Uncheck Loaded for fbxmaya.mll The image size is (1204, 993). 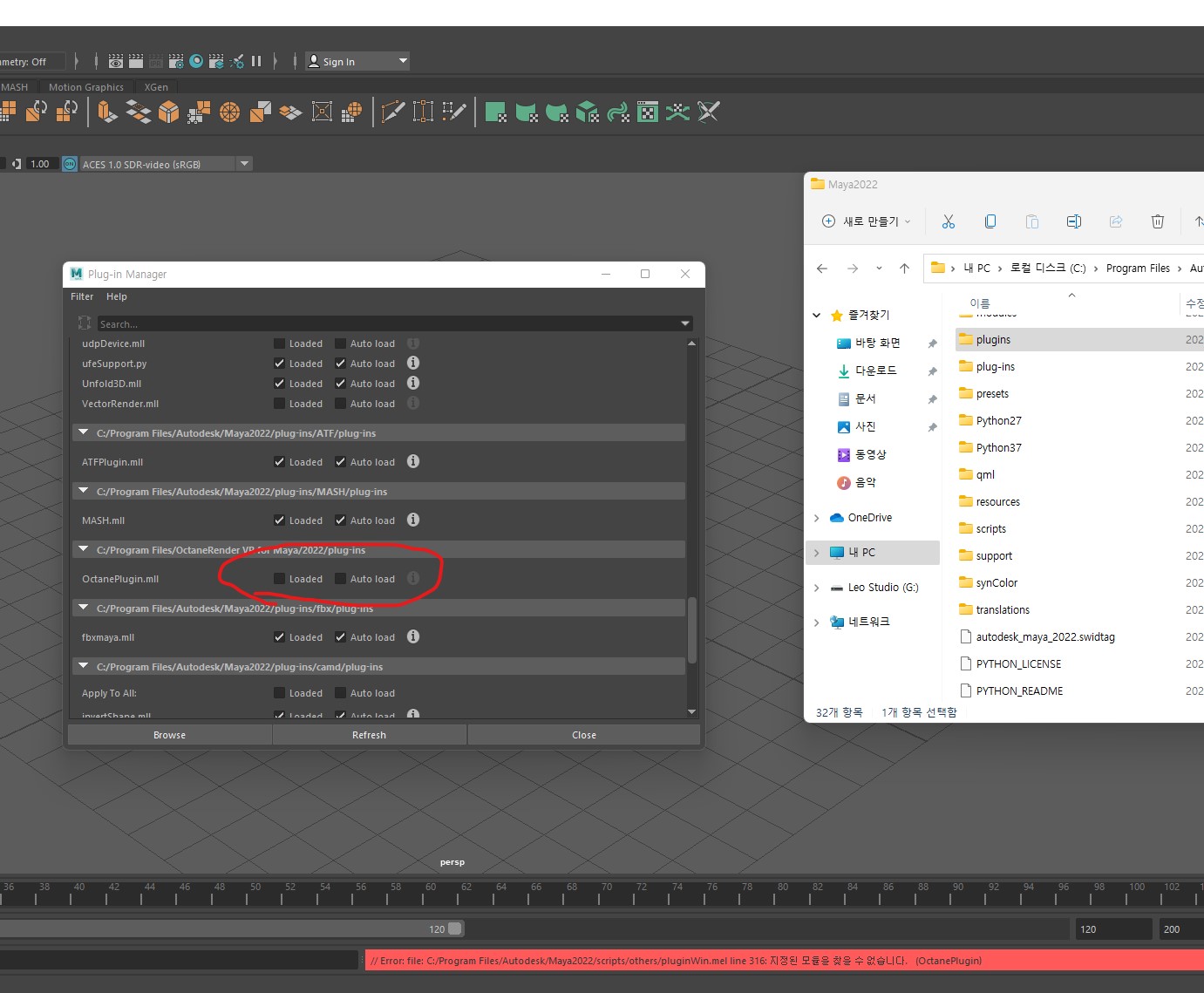click(279, 637)
